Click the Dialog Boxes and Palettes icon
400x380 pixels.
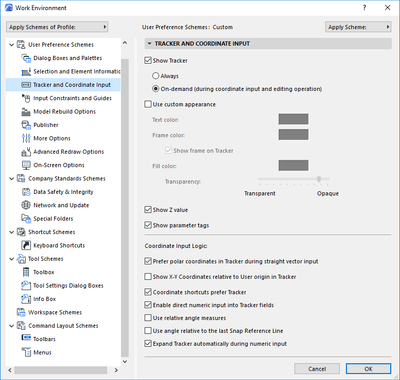pos(26,58)
